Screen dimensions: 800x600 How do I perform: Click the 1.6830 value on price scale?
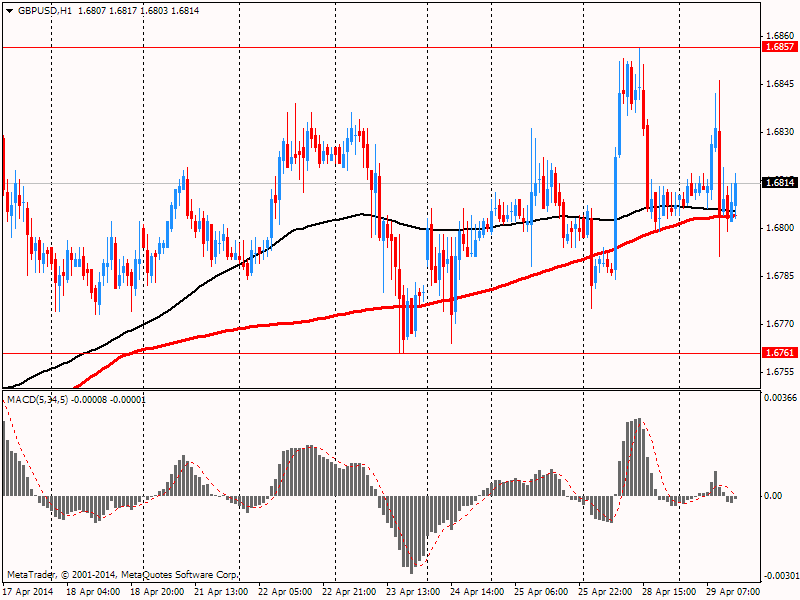(x=778, y=132)
